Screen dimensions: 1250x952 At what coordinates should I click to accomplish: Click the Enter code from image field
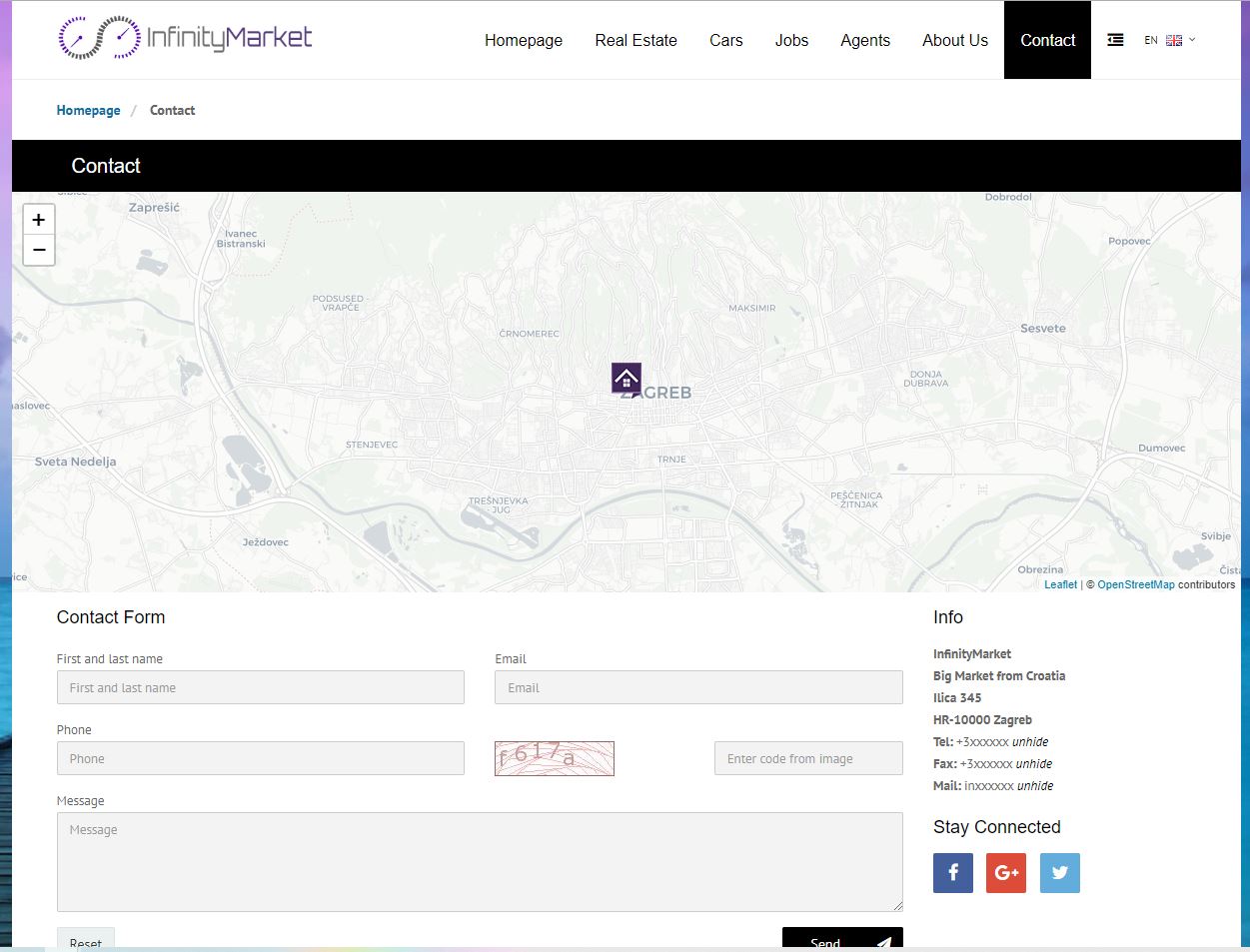tap(807, 758)
